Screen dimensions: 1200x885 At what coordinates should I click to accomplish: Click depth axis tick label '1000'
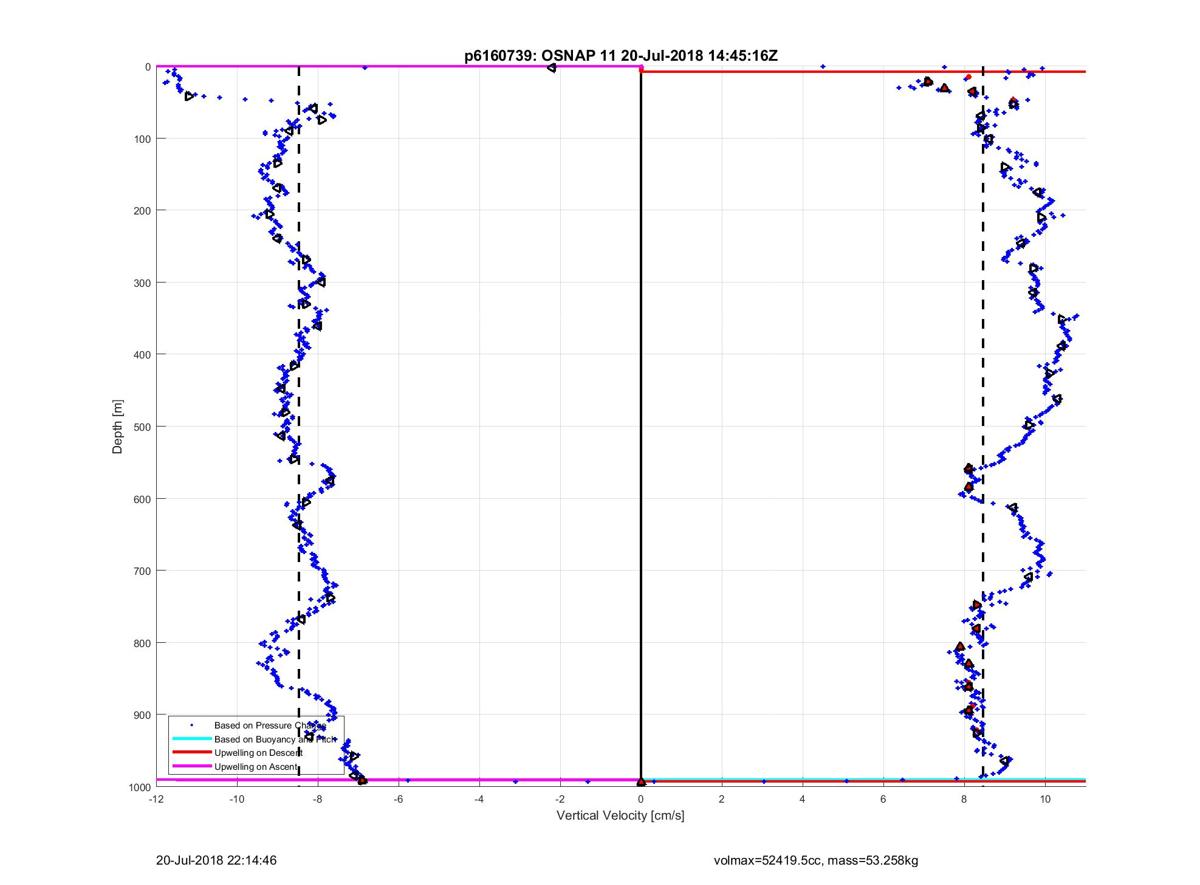point(138,787)
